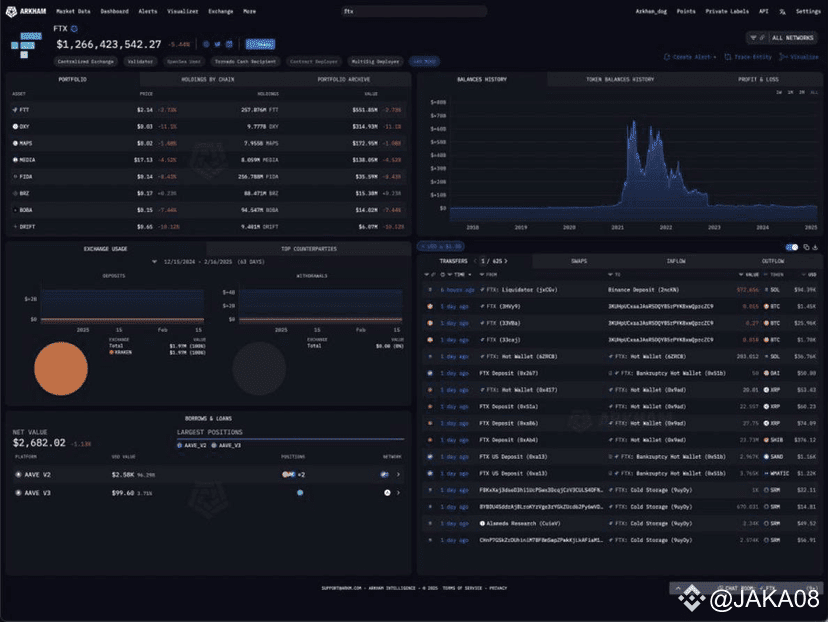Click the DAI token icon in transfers
Screen dimensions: 828x622
pos(766,373)
